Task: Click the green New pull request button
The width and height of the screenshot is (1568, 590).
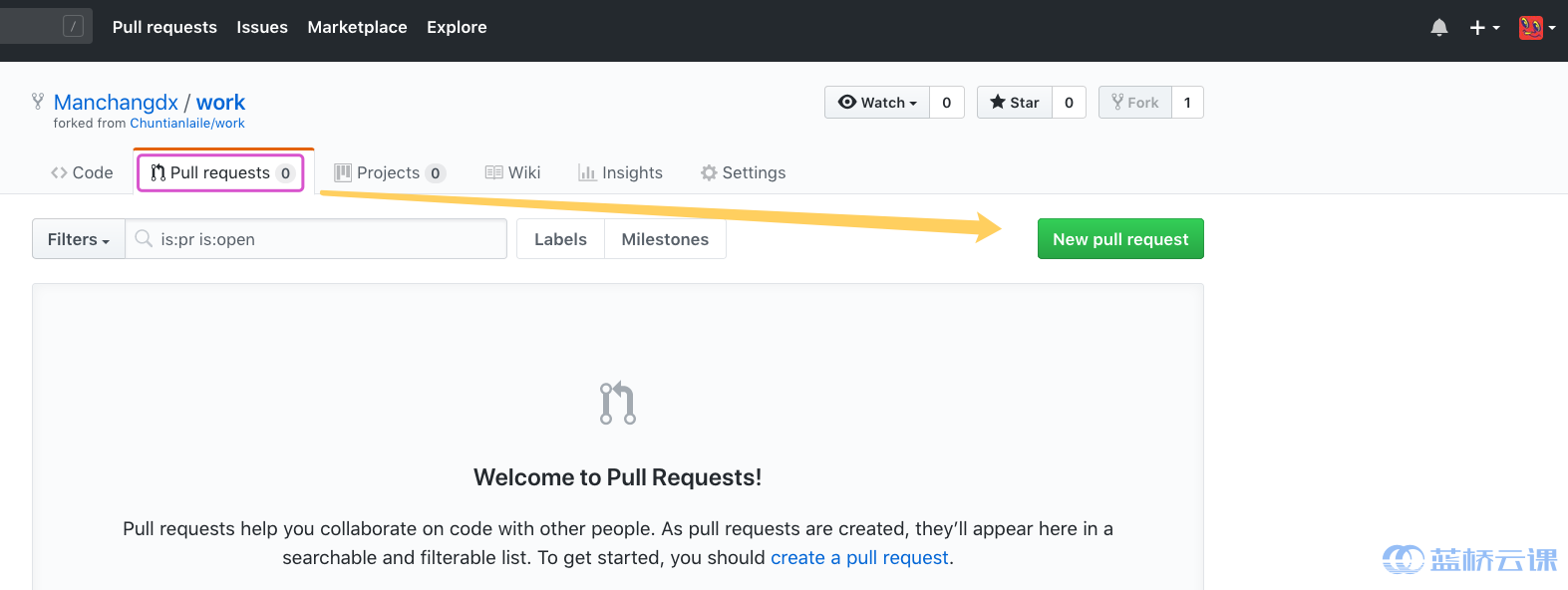Action: coord(1120,239)
